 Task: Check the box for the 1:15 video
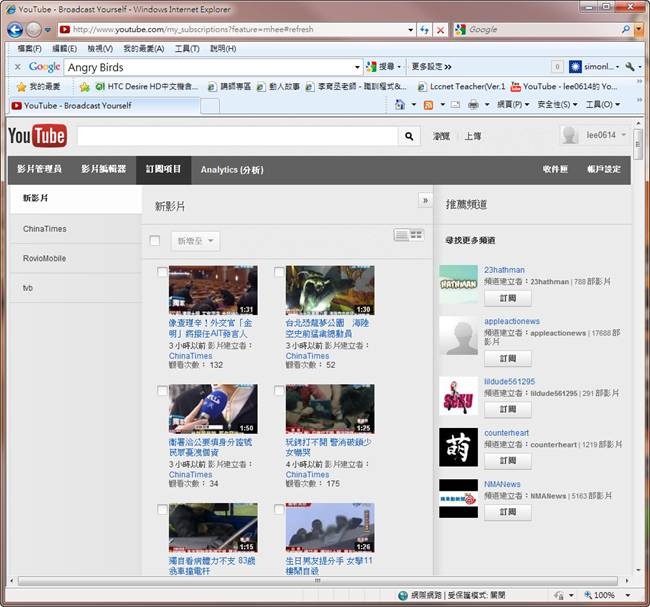coord(162,509)
